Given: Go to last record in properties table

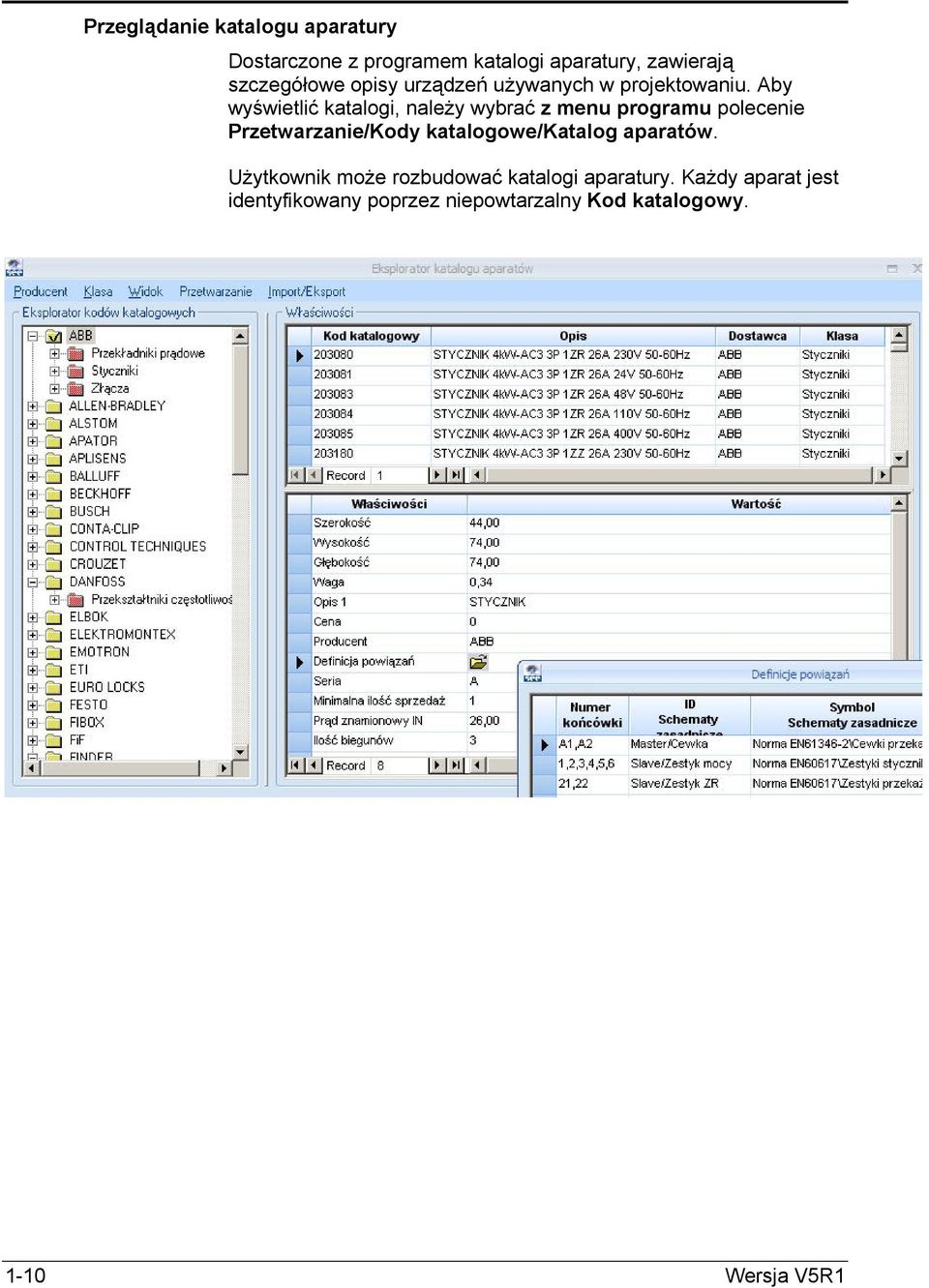Looking at the screenshot, I should 455,765.
